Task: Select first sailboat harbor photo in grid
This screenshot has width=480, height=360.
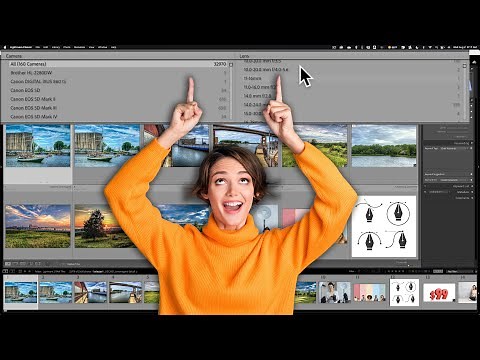Action: pyautogui.click(x=38, y=146)
